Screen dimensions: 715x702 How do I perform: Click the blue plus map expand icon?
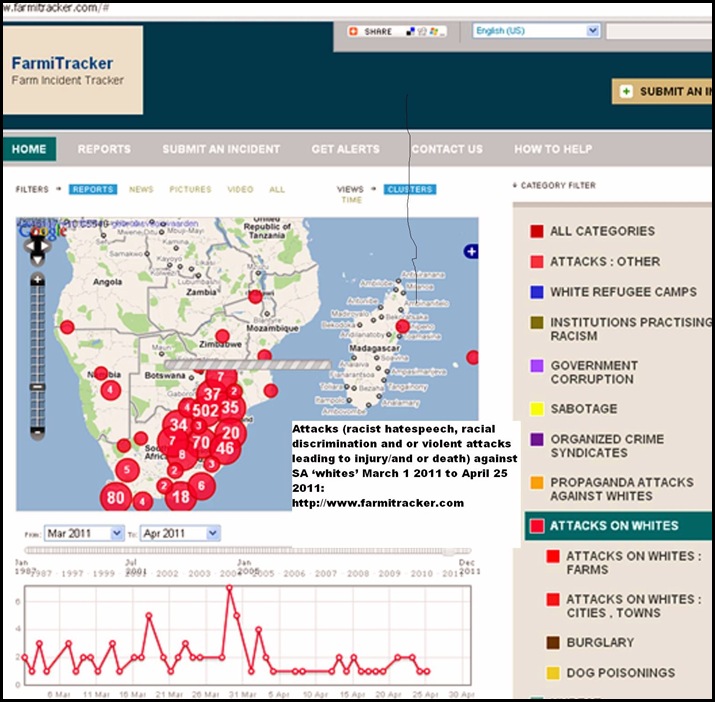coord(471,251)
